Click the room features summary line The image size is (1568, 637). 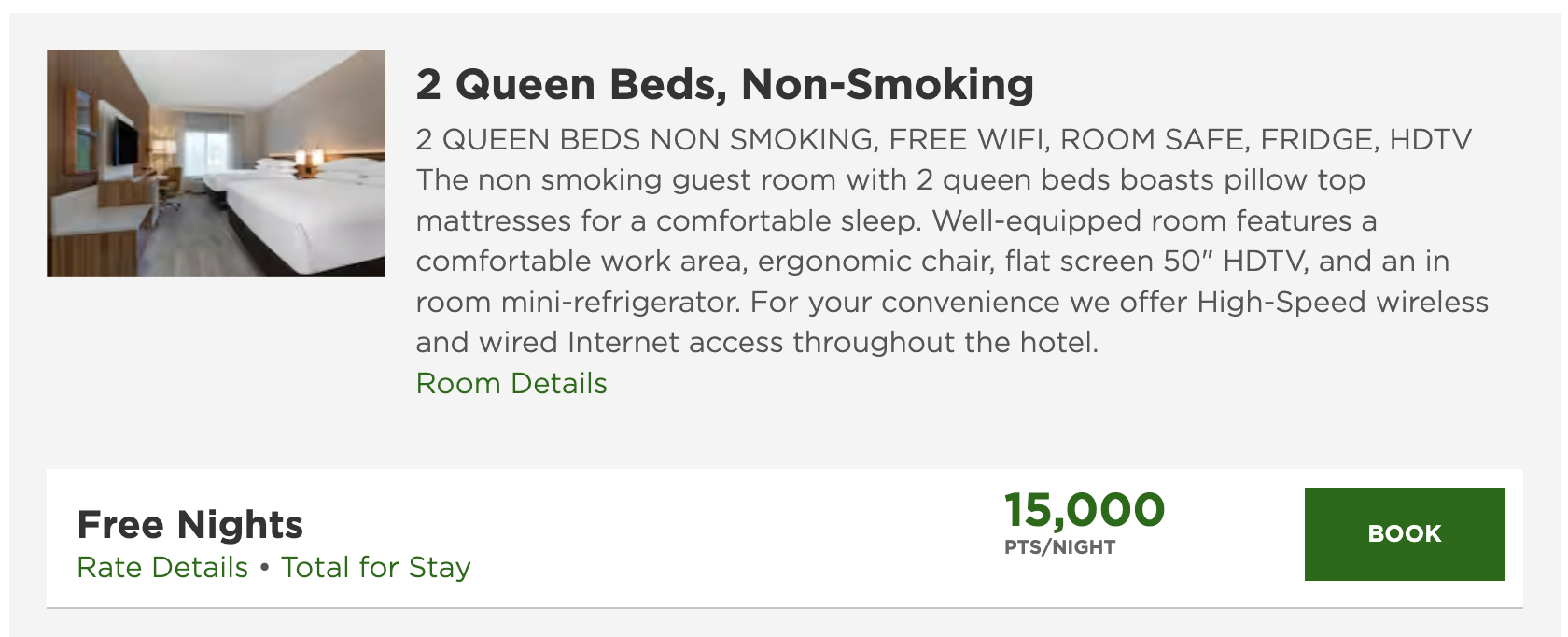click(x=941, y=140)
